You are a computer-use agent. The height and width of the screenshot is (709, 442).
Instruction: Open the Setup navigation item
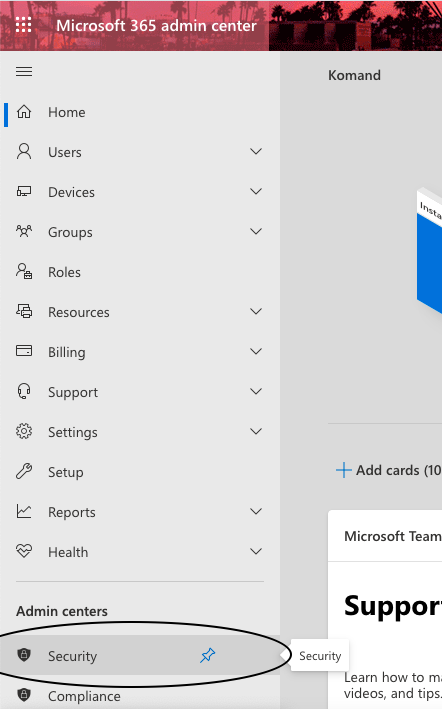pos(140,472)
